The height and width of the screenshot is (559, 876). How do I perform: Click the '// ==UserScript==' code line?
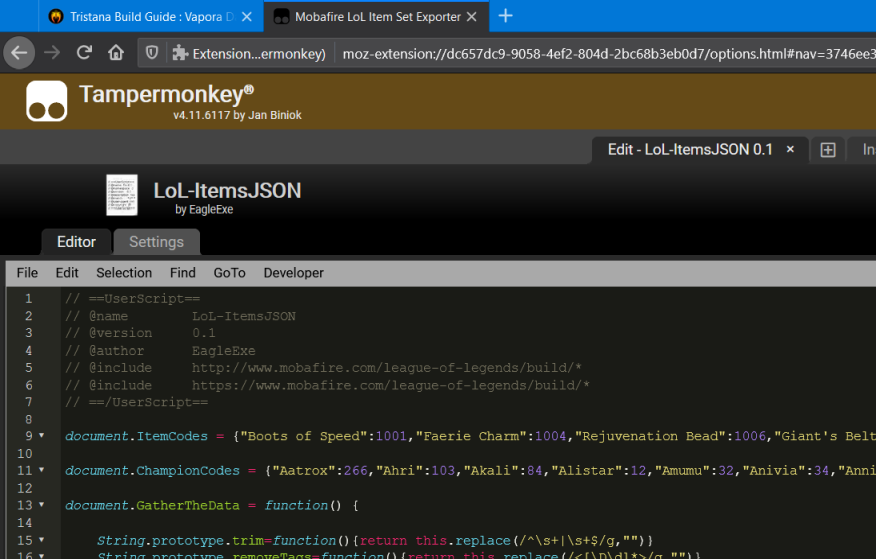[132, 299]
